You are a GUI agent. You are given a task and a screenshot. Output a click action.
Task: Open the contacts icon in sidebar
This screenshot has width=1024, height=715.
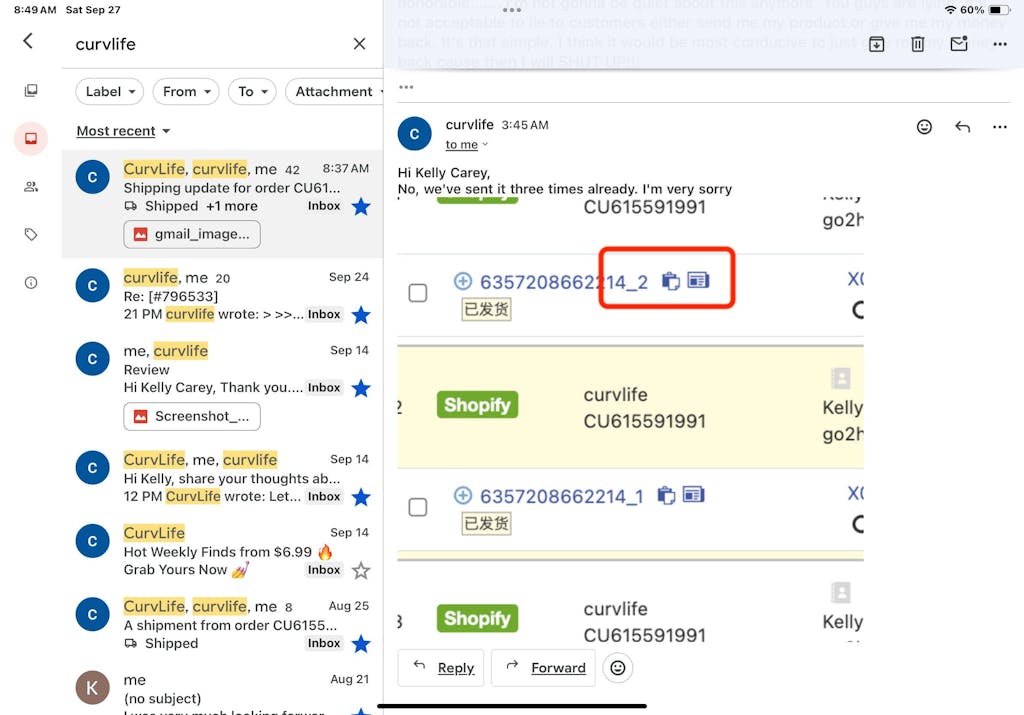click(31, 186)
